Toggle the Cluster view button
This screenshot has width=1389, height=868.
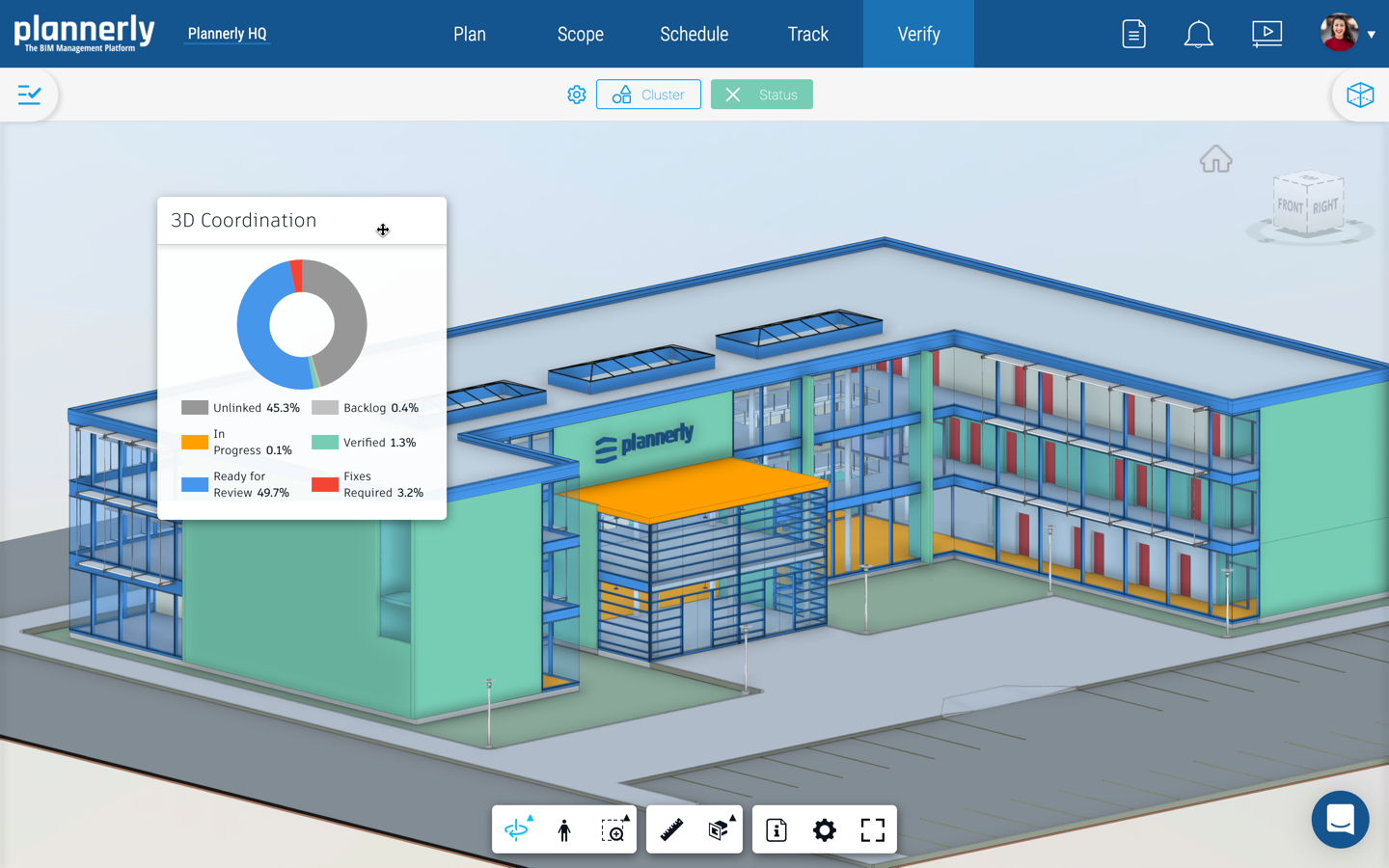[648, 95]
